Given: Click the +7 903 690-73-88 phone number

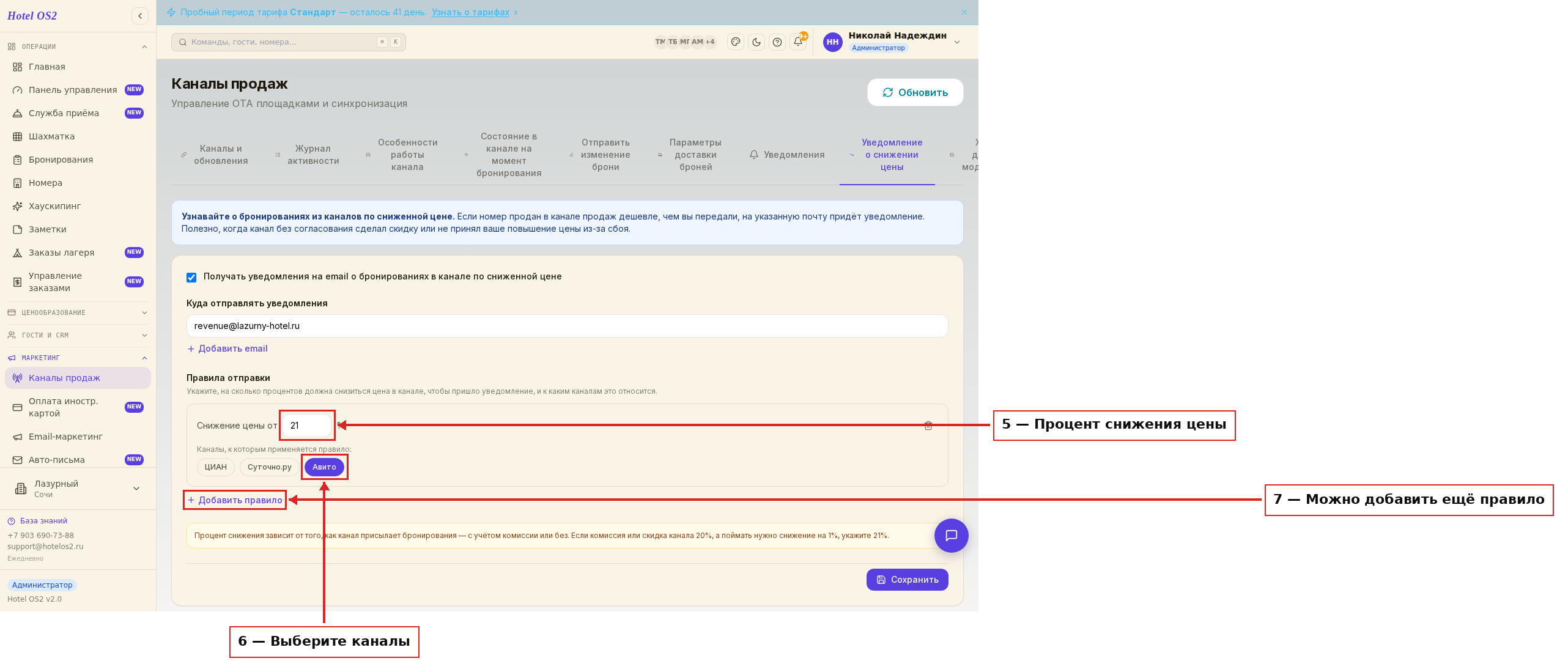Looking at the screenshot, I should tap(40, 536).
